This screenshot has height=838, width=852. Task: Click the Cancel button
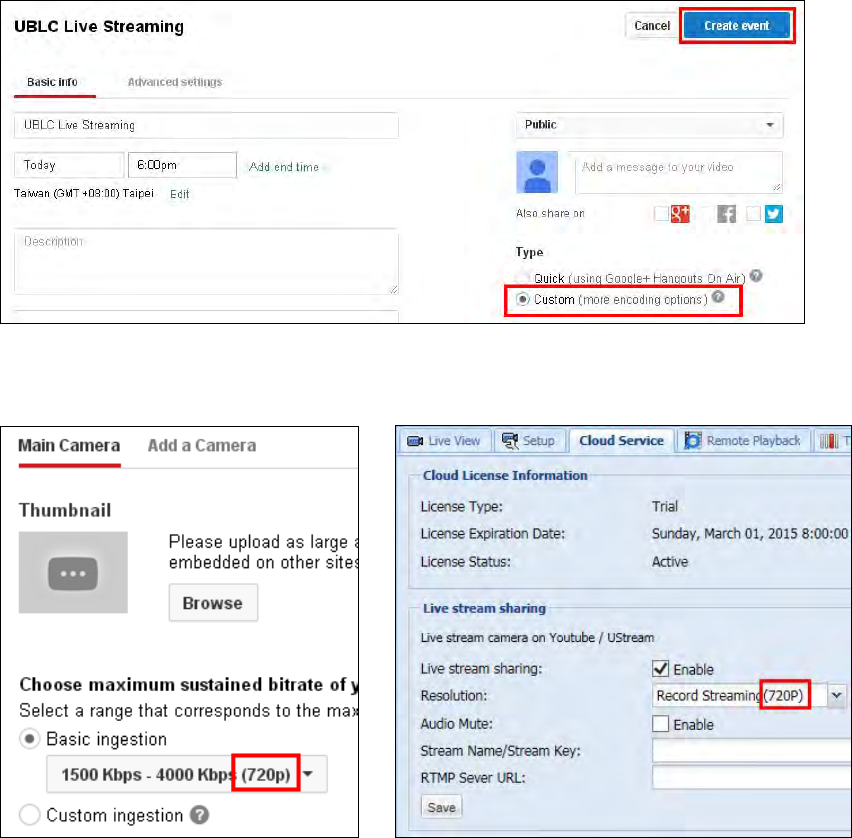pyautogui.click(x=651, y=26)
